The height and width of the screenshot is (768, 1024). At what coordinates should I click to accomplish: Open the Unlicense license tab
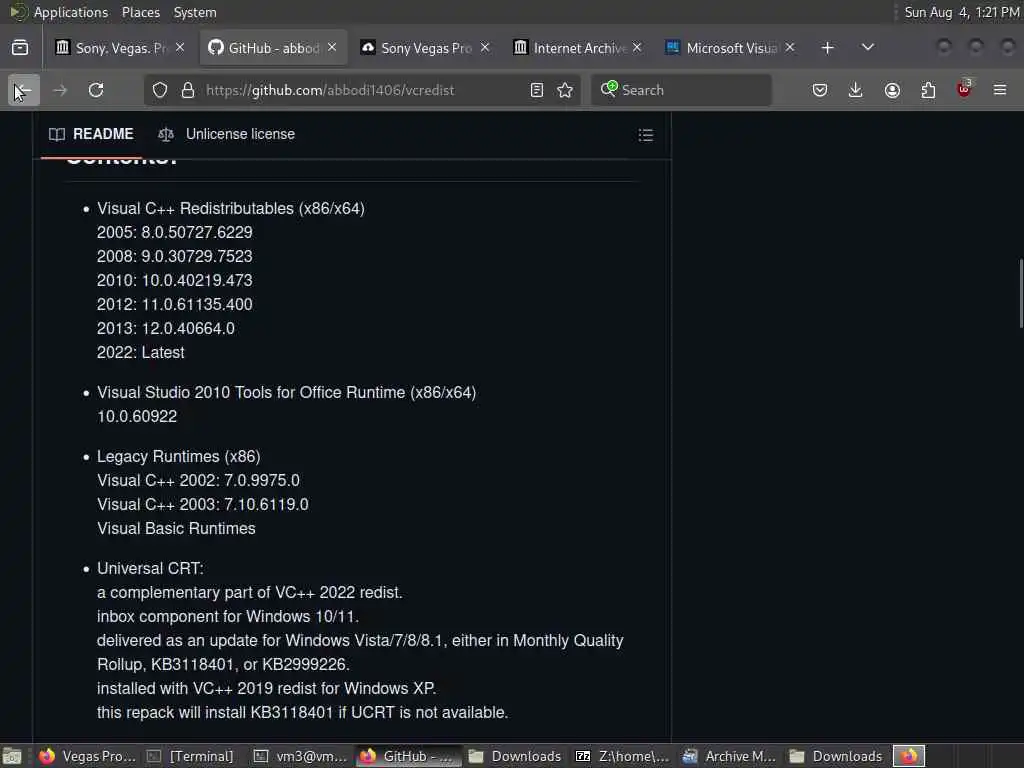tap(227, 134)
